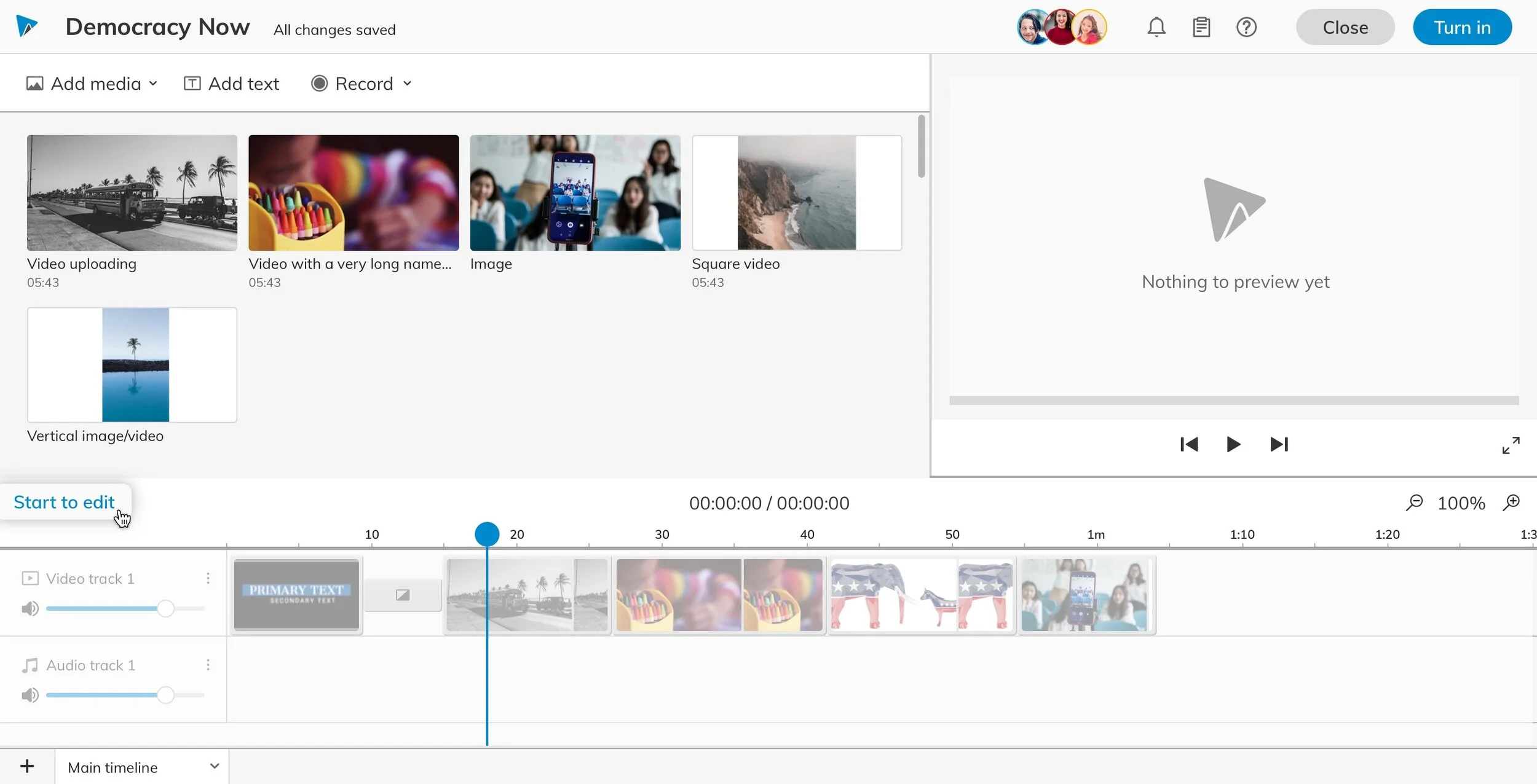Expand the preview to fullscreen
This screenshot has height=784, width=1537.
click(x=1511, y=445)
